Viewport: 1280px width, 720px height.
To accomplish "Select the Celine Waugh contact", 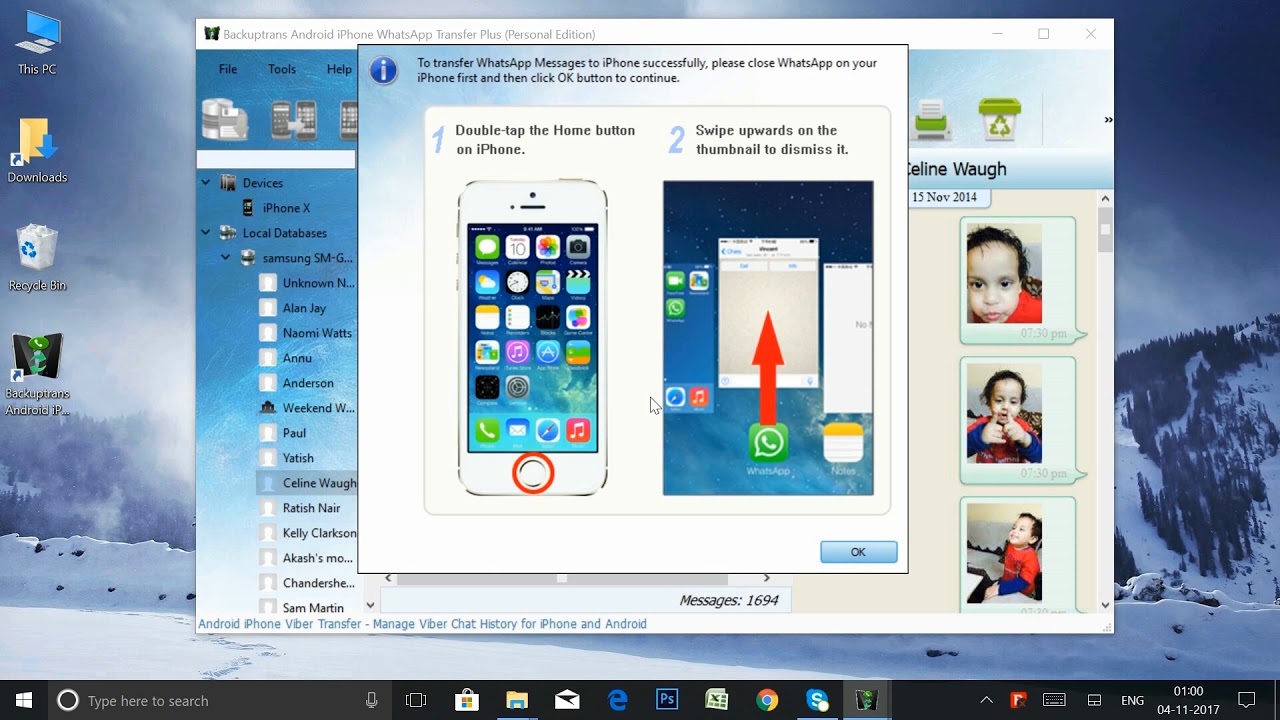I will click(x=319, y=483).
